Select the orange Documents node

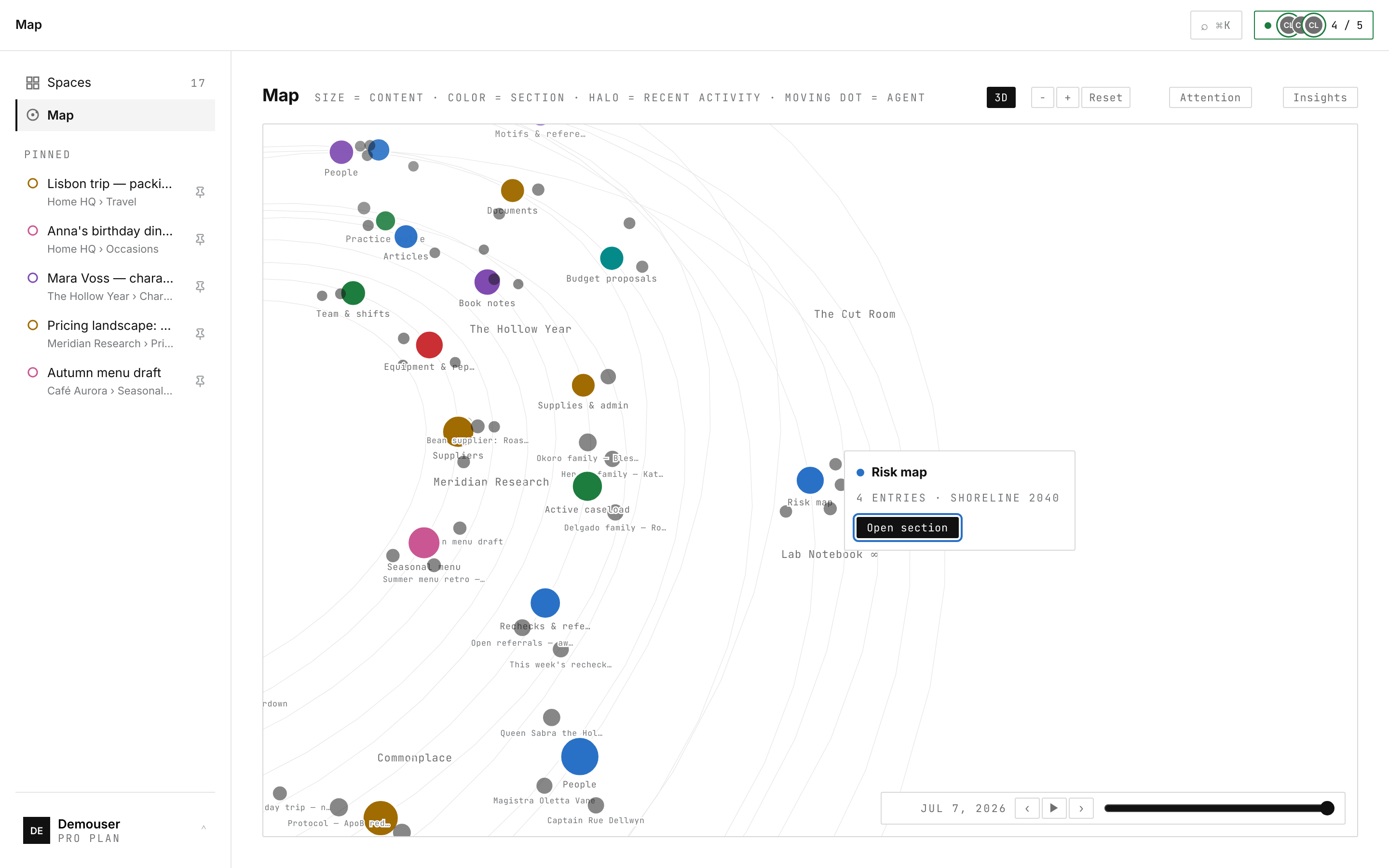pos(512,190)
